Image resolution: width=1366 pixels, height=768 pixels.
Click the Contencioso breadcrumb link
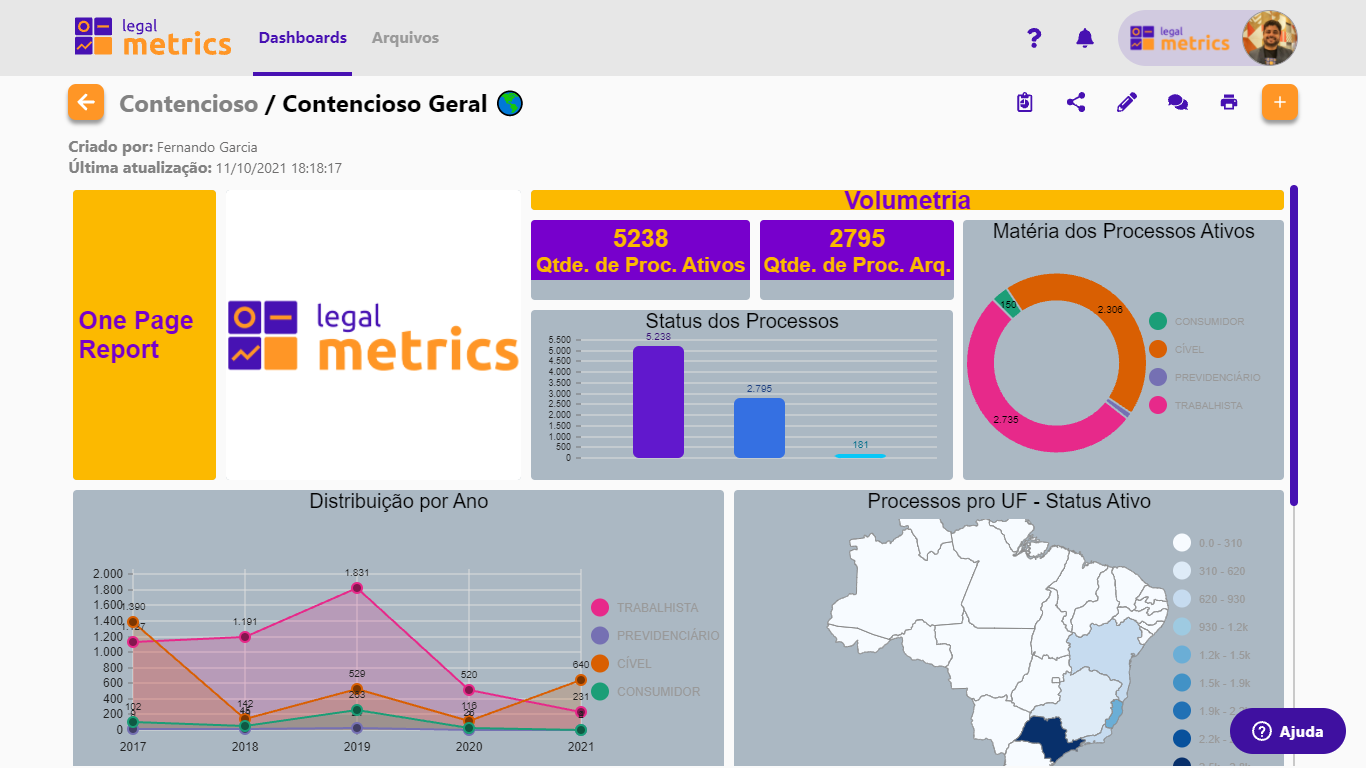pos(188,104)
